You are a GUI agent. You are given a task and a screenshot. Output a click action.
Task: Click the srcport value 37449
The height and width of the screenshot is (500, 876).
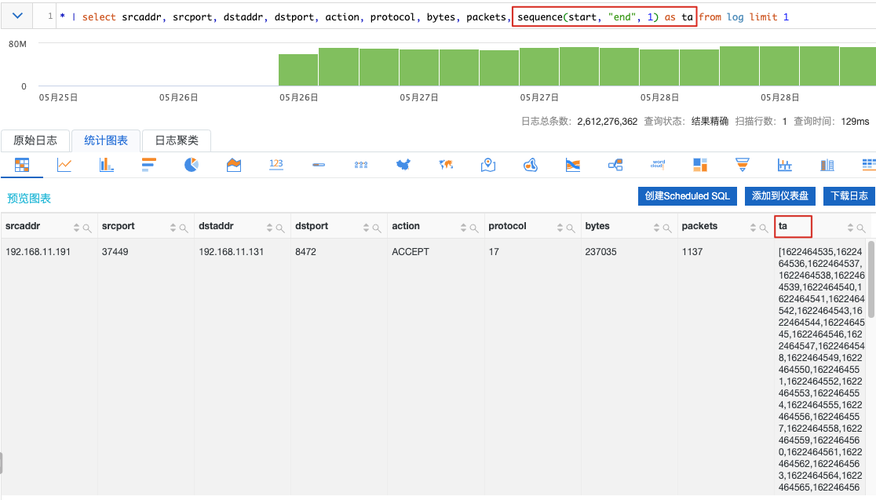pos(115,252)
